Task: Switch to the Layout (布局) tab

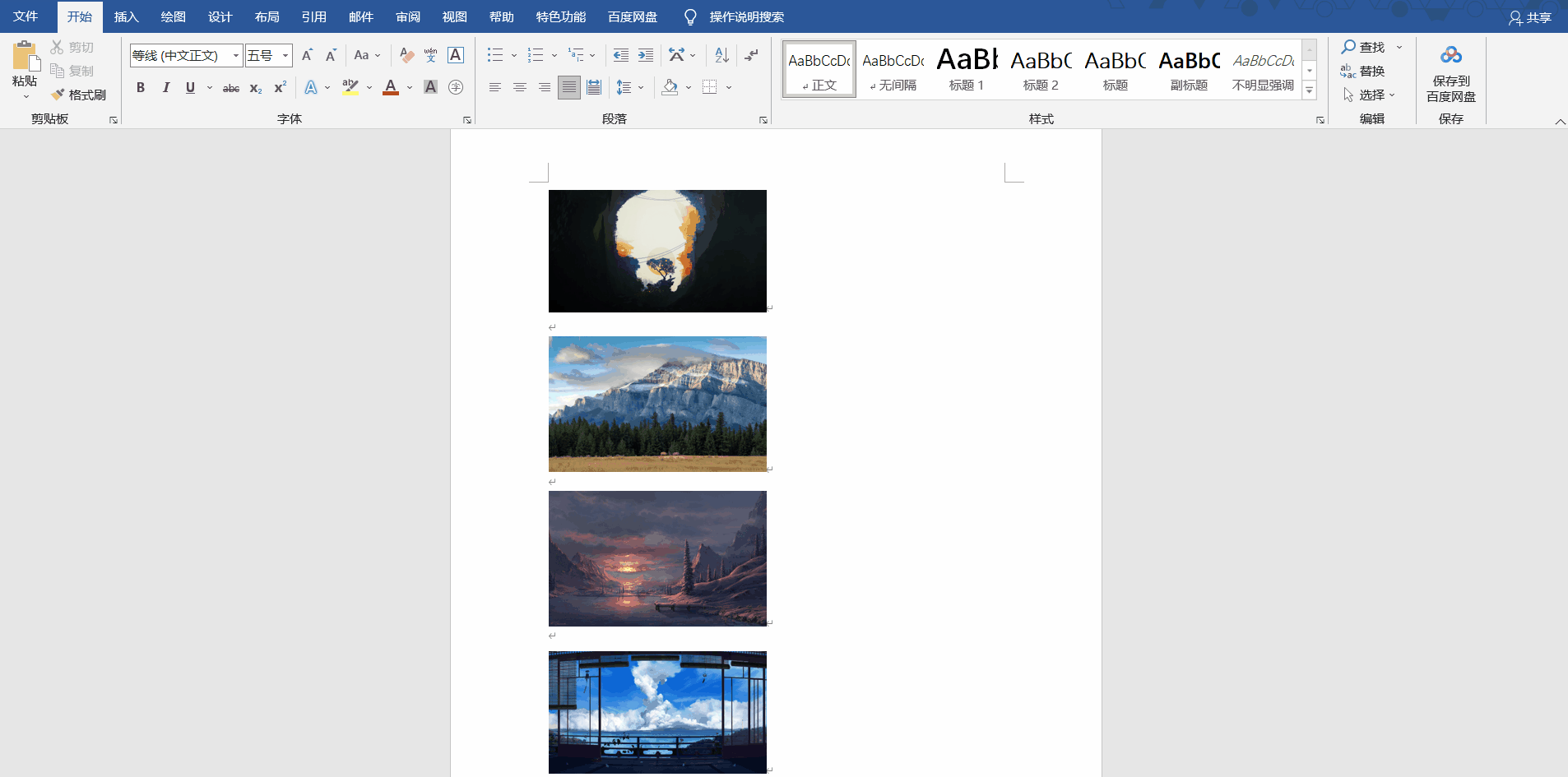Action: pos(267,16)
